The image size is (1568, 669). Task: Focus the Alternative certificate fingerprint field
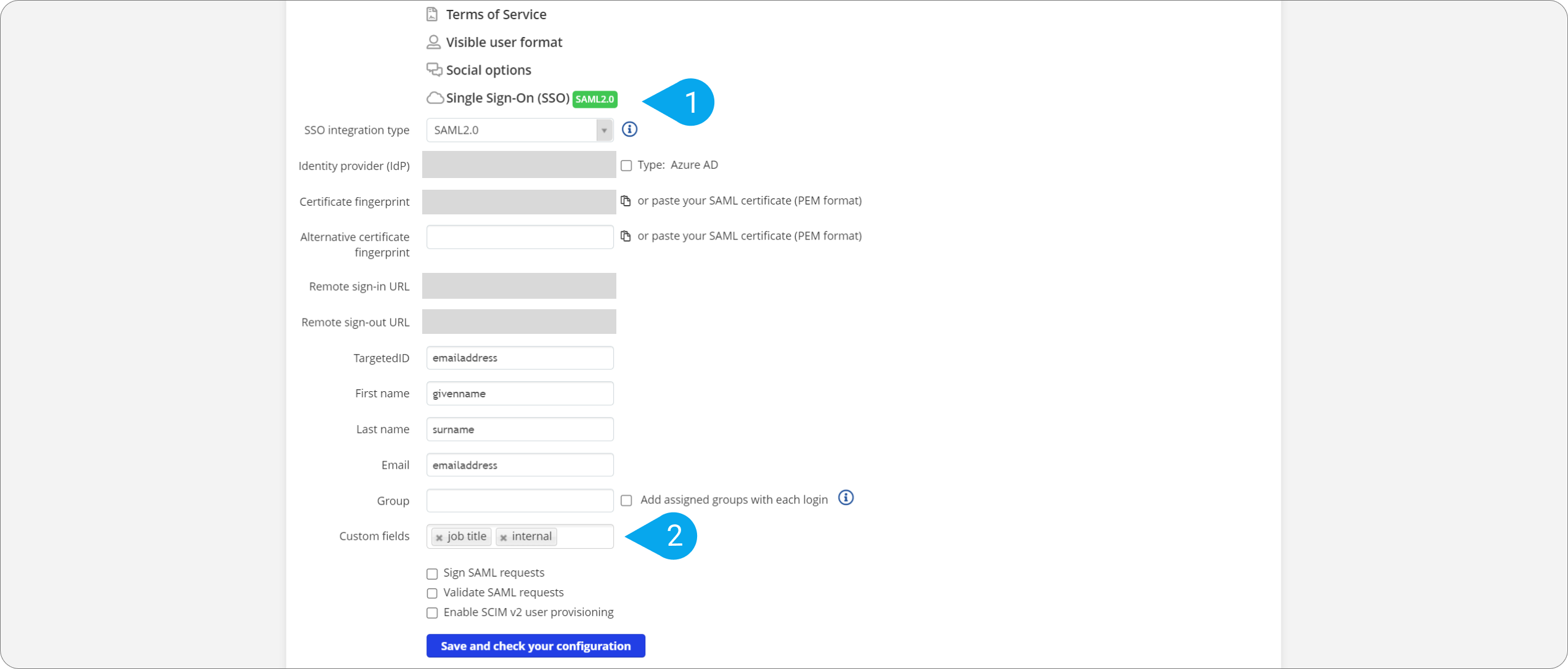(520, 237)
